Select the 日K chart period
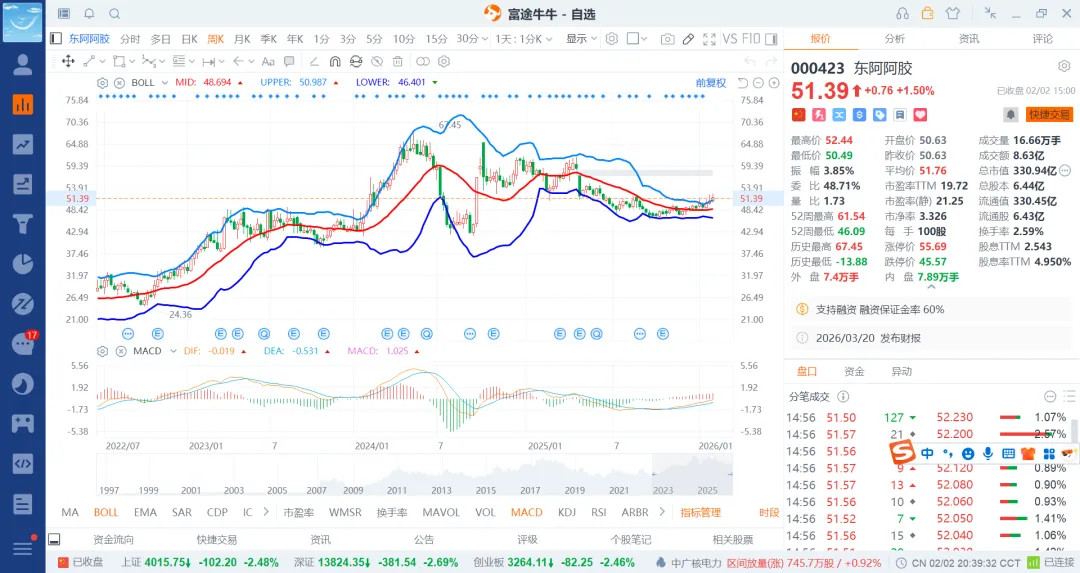The image size is (1080, 573). [189, 39]
